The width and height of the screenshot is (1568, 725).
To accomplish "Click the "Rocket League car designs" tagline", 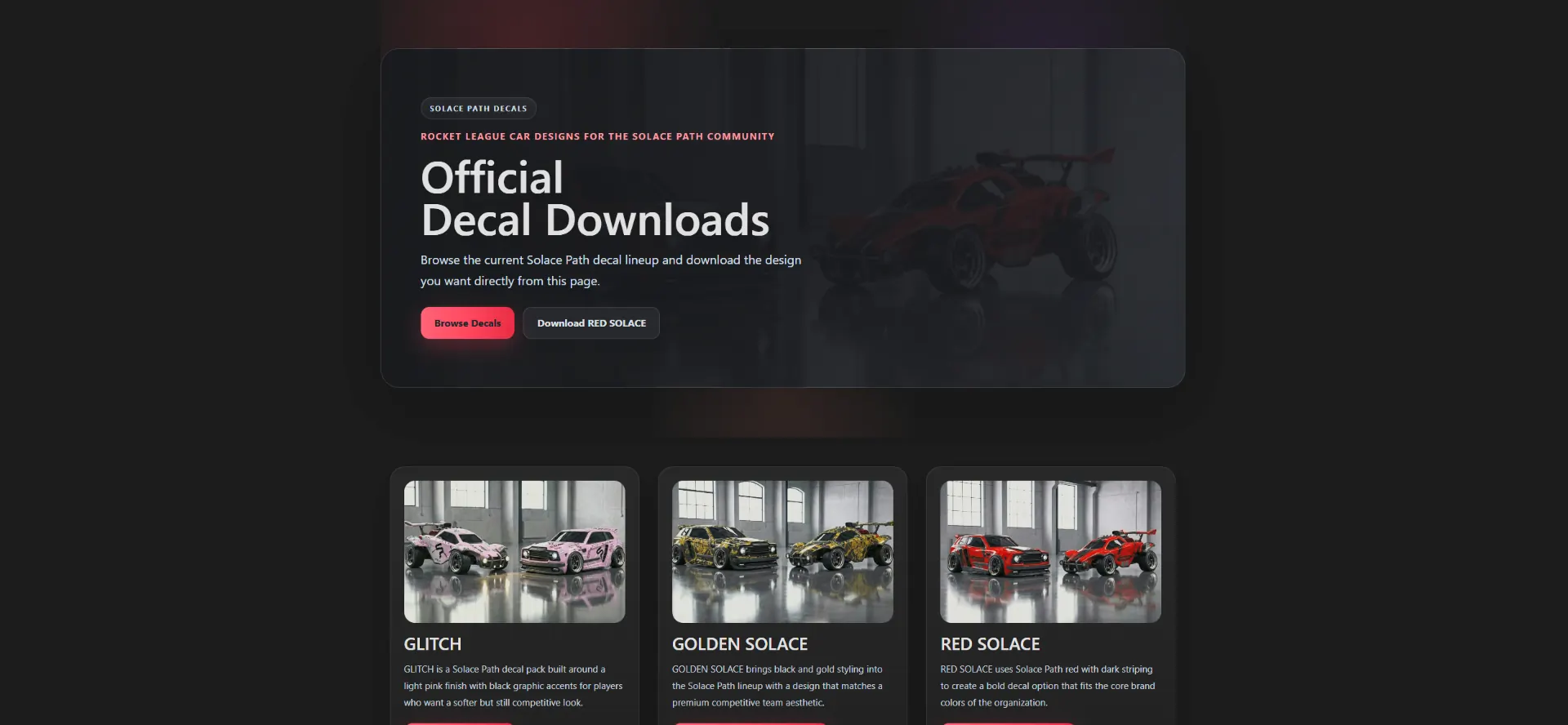I will [x=598, y=136].
